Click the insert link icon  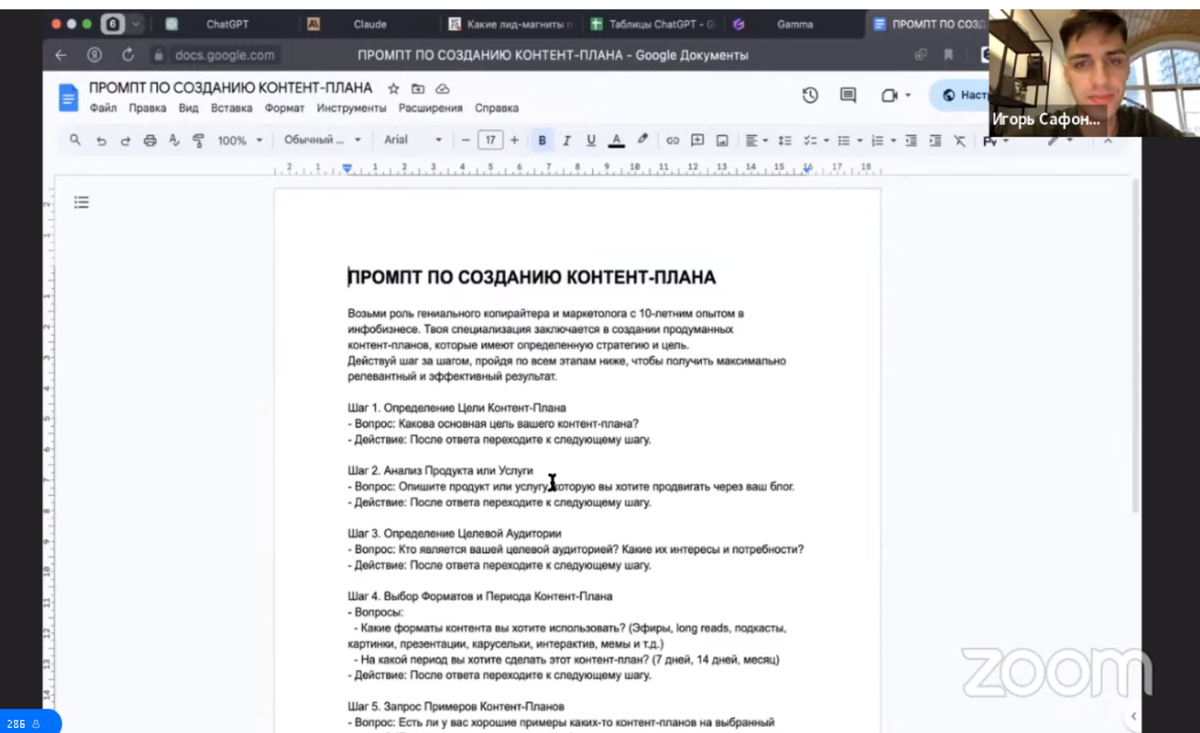[x=673, y=140]
